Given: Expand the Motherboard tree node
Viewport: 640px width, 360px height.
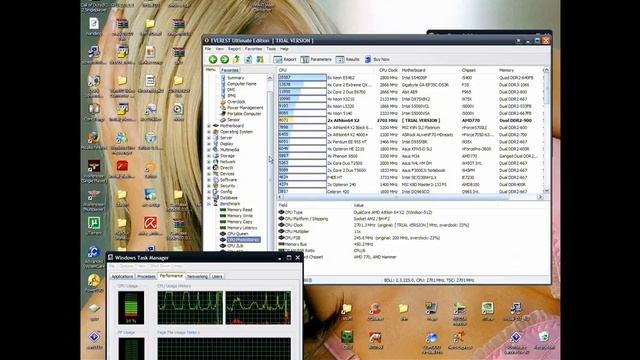Looking at the screenshot, I should coord(209,126).
